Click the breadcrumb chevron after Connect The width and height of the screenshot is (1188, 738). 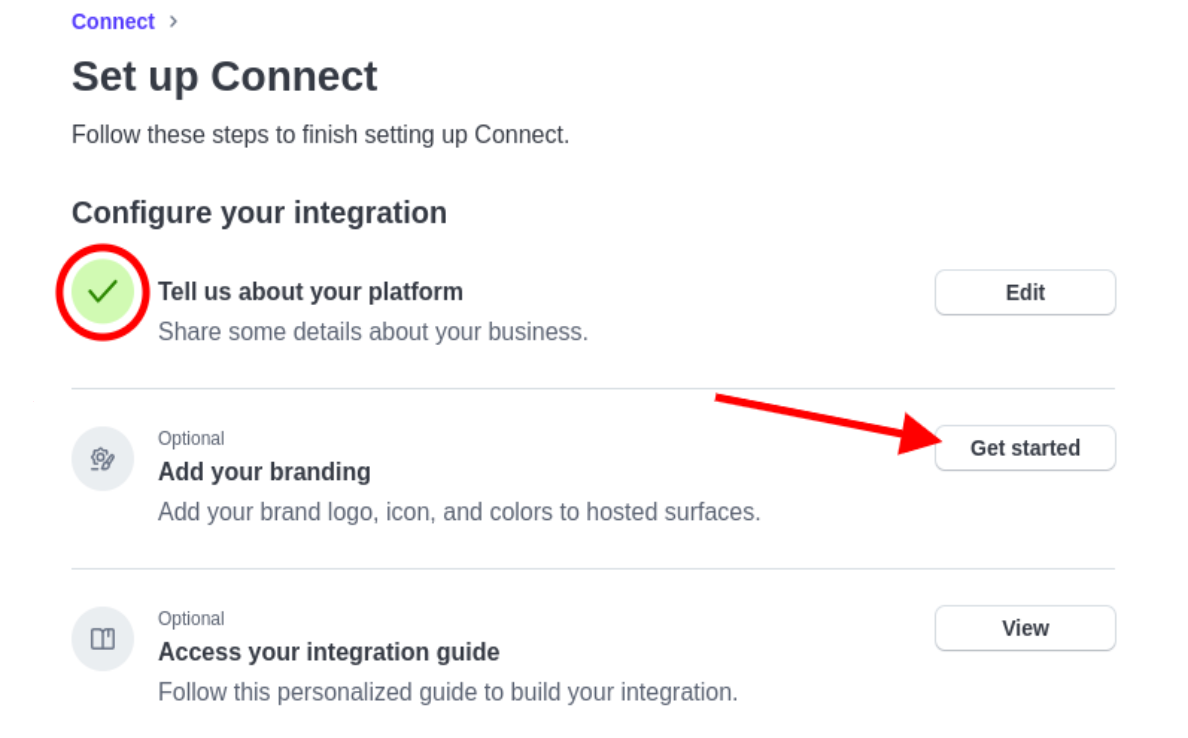click(173, 21)
